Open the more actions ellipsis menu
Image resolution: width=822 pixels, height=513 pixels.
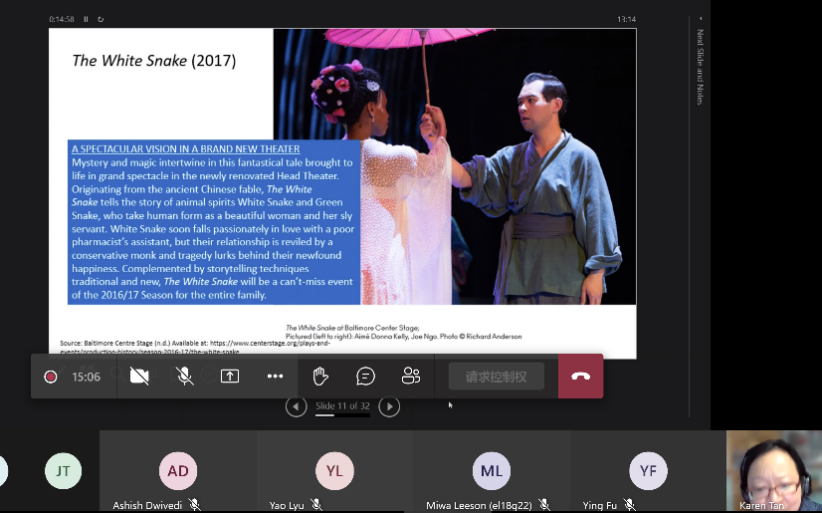tap(275, 376)
